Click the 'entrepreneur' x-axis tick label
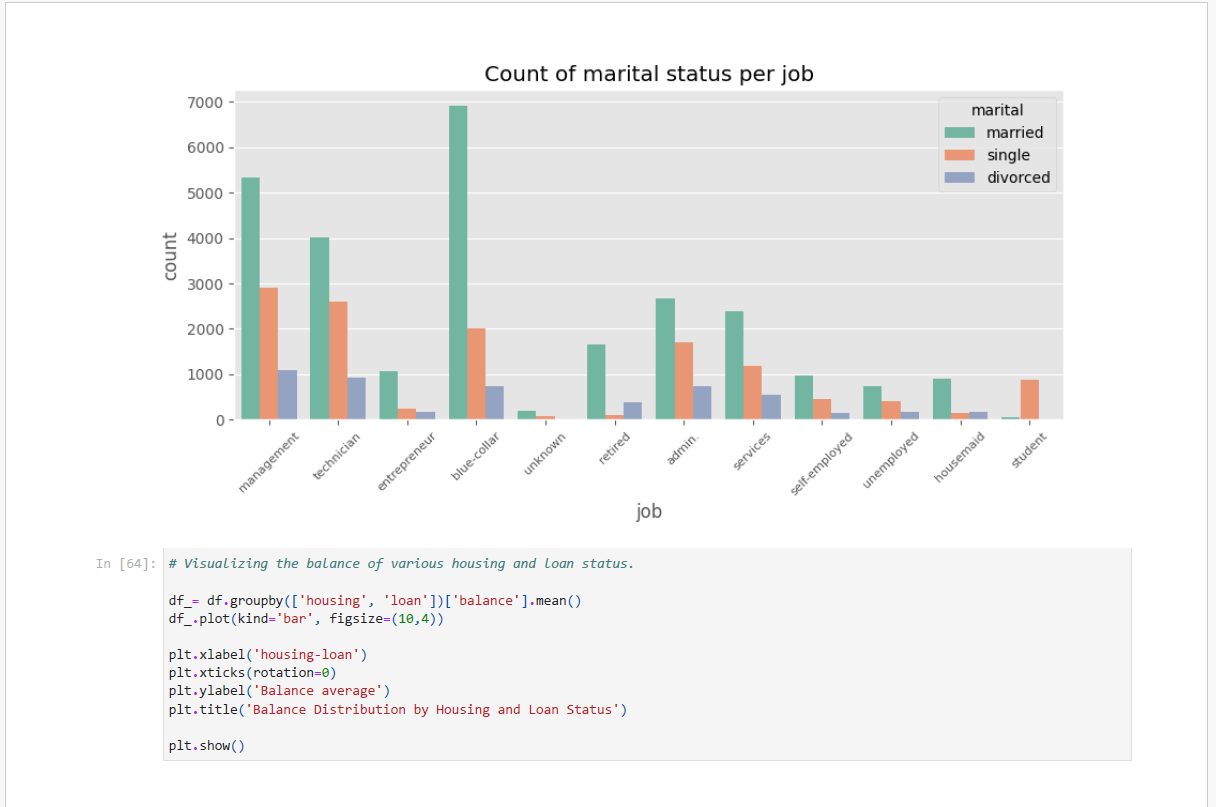 tap(406, 461)
